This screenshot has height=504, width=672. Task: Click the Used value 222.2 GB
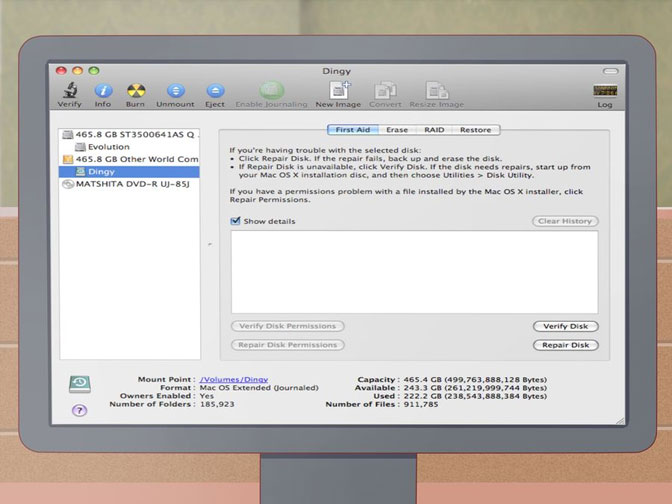click(475, 396)
